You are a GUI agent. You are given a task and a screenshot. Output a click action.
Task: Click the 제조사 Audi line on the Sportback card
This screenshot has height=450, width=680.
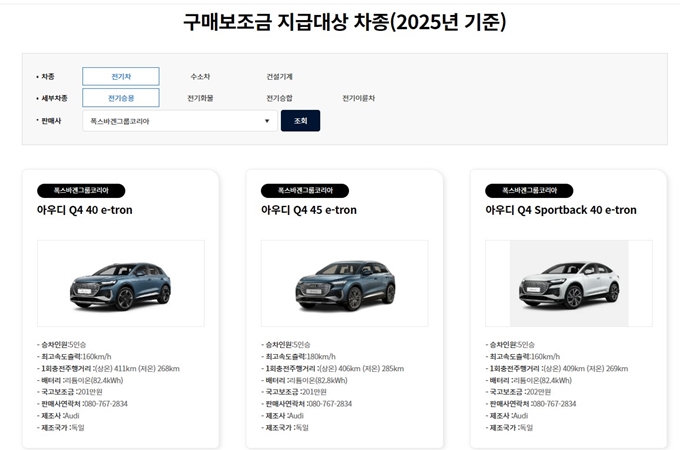pyautogui.click(x=507, y=415)
